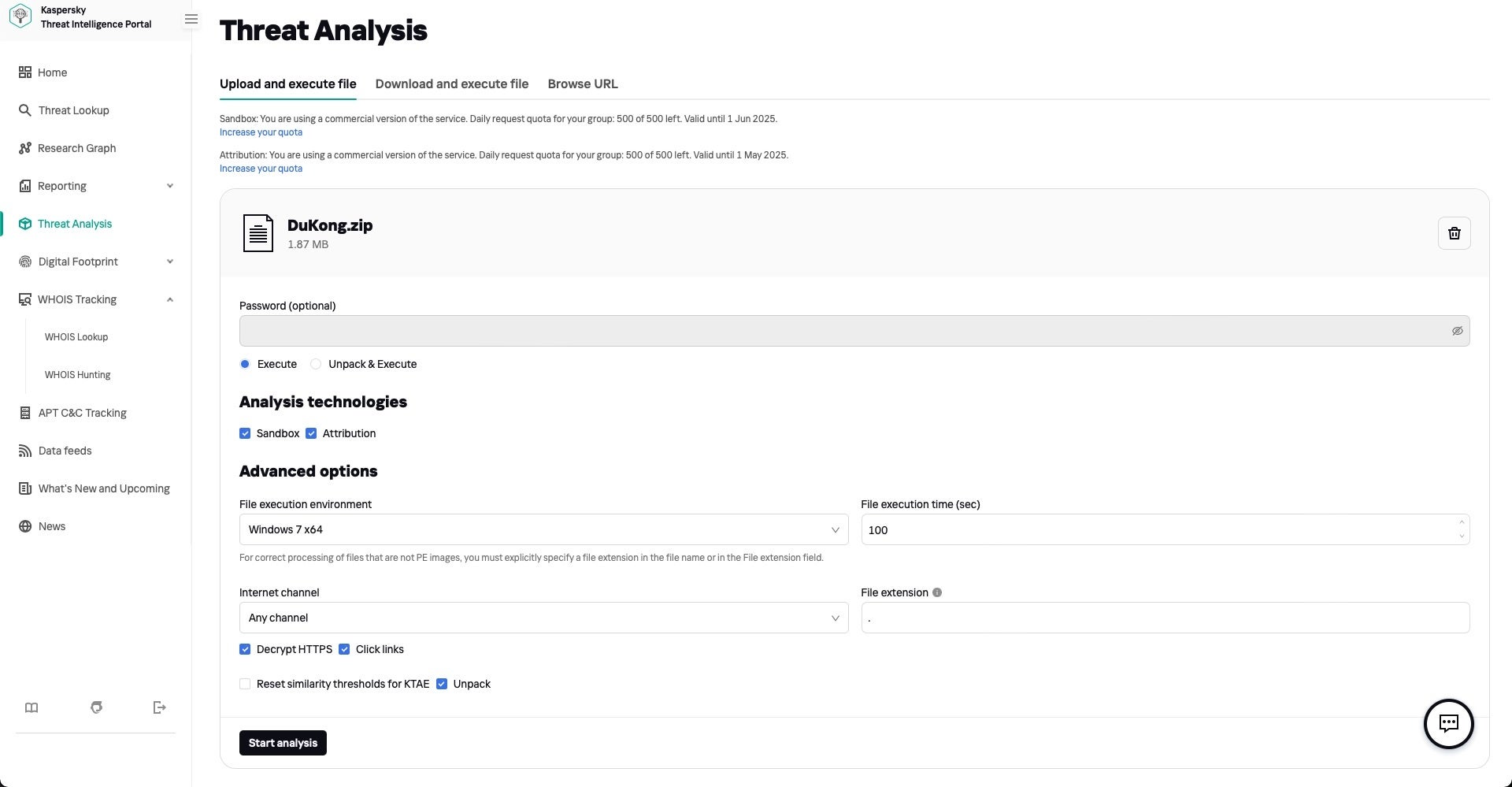Open the Internet channel dropdown
The width and height of the screenshot is (1512, 787).
click(543, 618)
